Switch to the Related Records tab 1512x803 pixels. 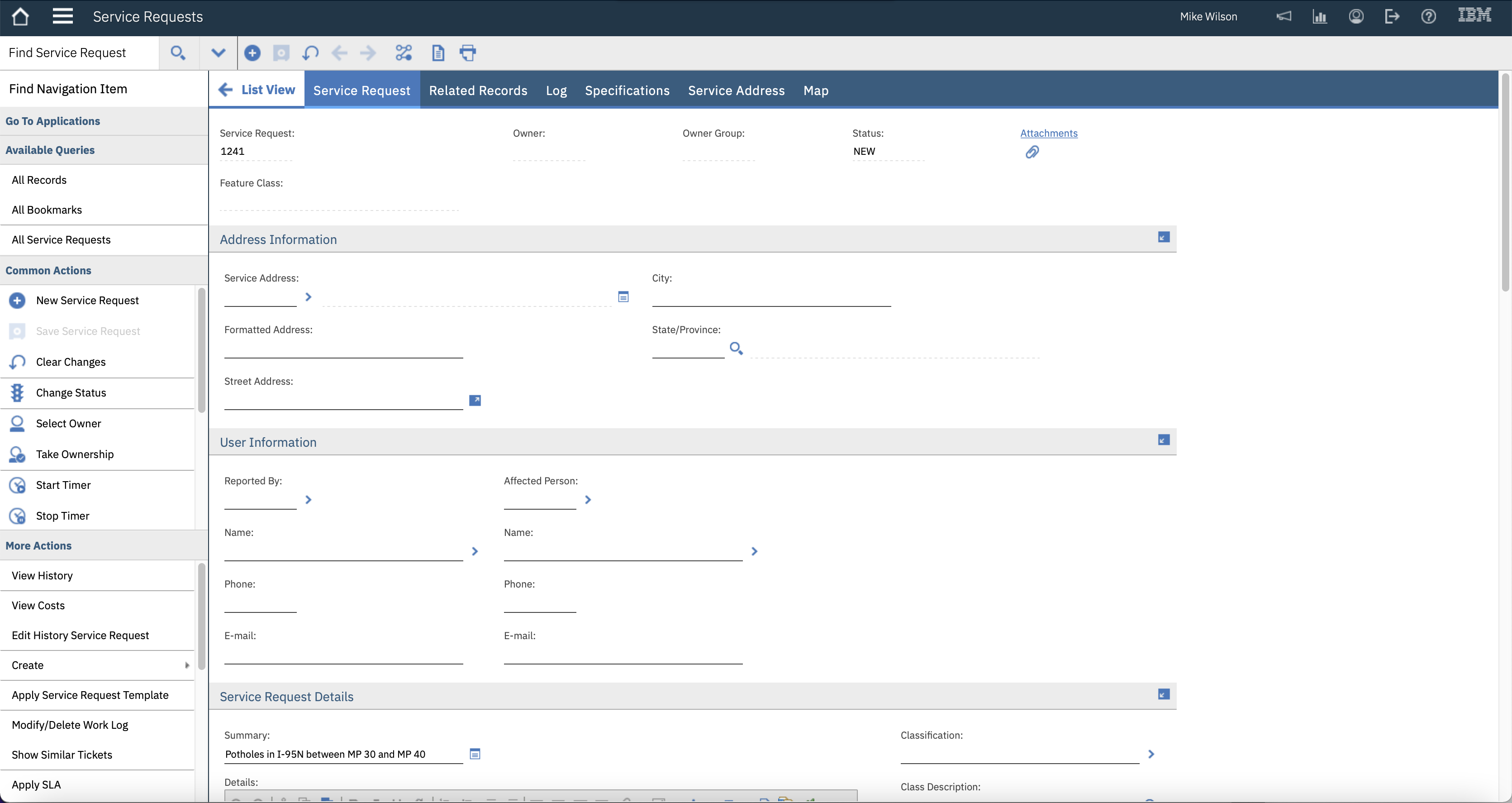(478, 91)
